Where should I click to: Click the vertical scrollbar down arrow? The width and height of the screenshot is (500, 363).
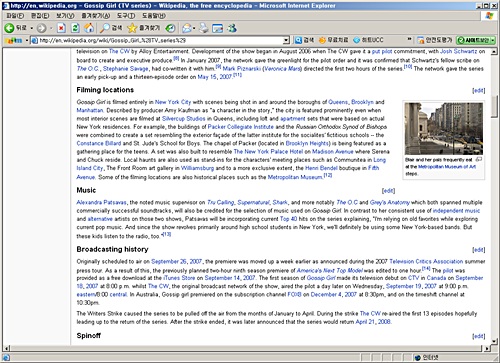coord(494,341)
